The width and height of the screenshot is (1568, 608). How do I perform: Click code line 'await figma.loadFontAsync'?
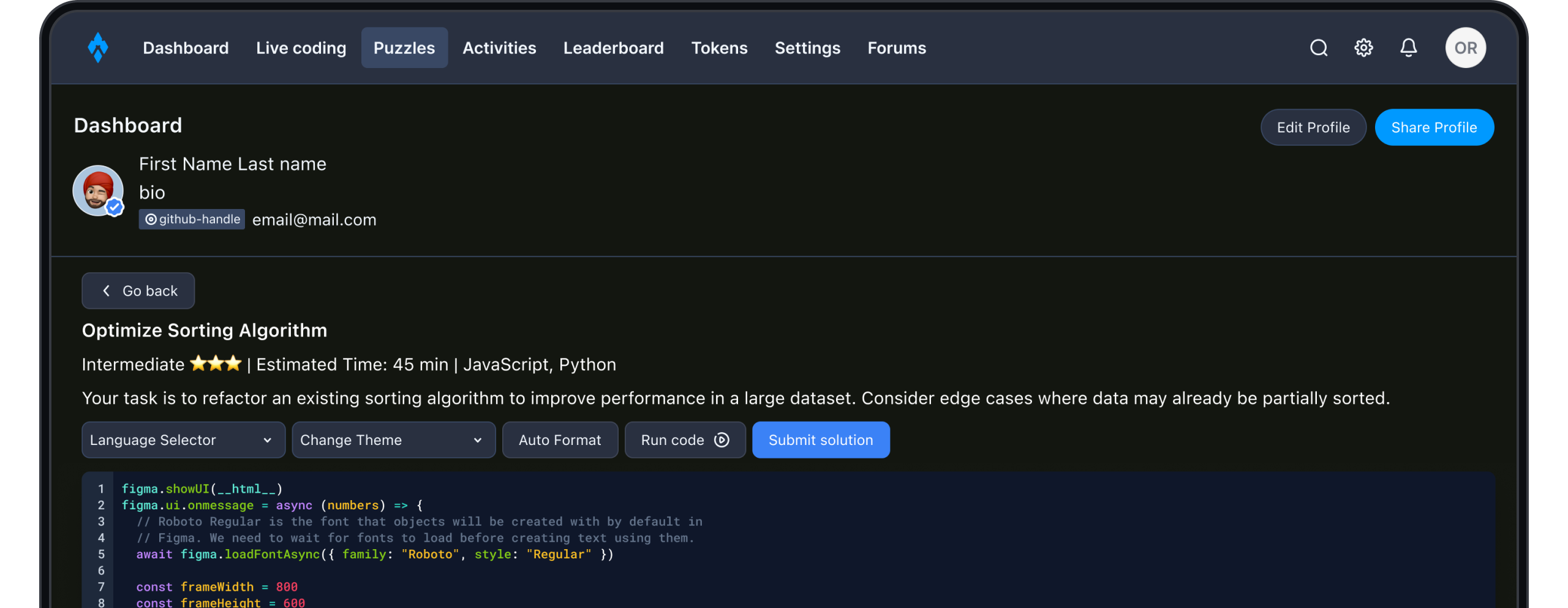374,555
